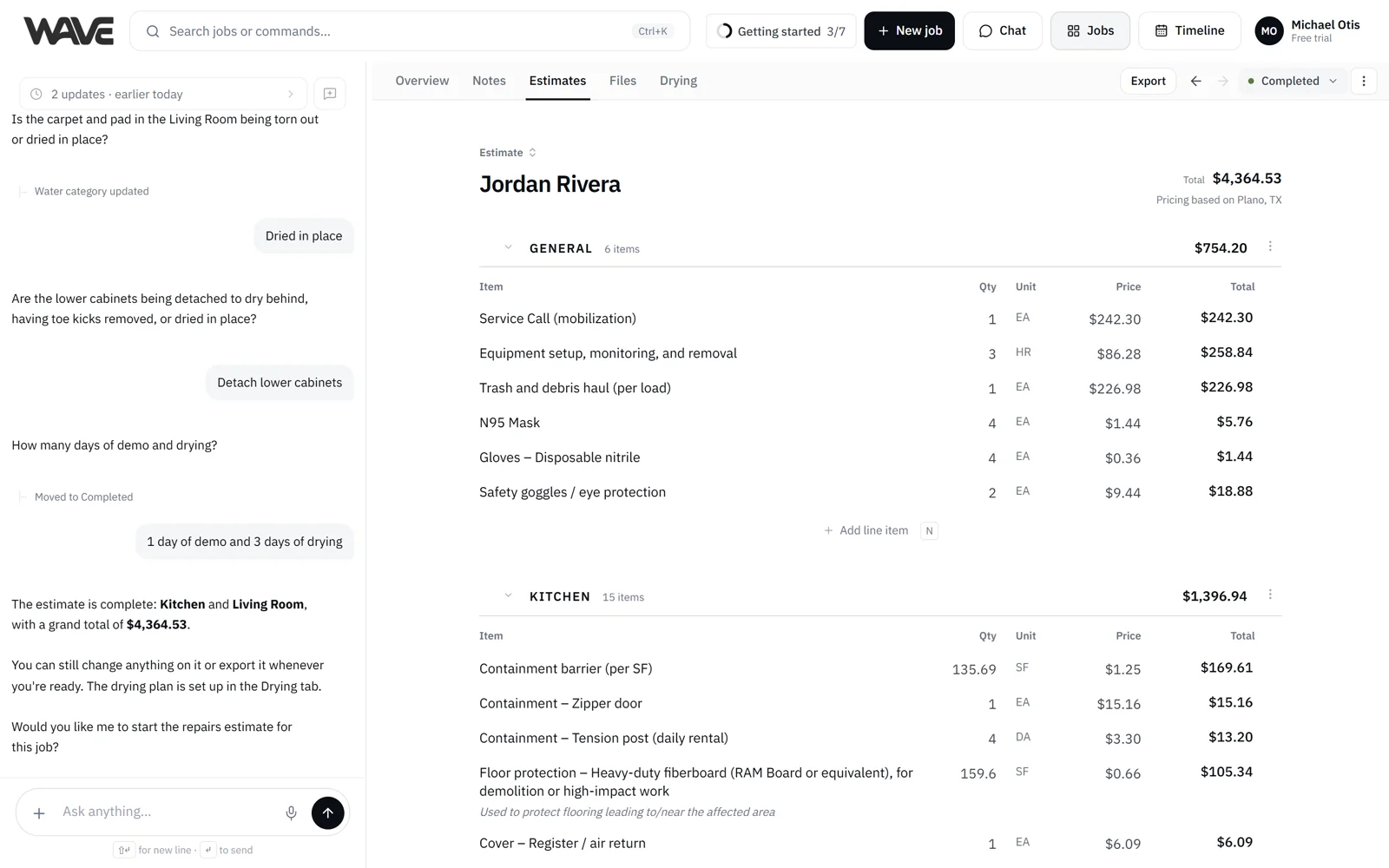This screenshot has width=1389, height=868.
Task: Click the WAVE logo
Action: pyautogui.click(x=69, y=31)
